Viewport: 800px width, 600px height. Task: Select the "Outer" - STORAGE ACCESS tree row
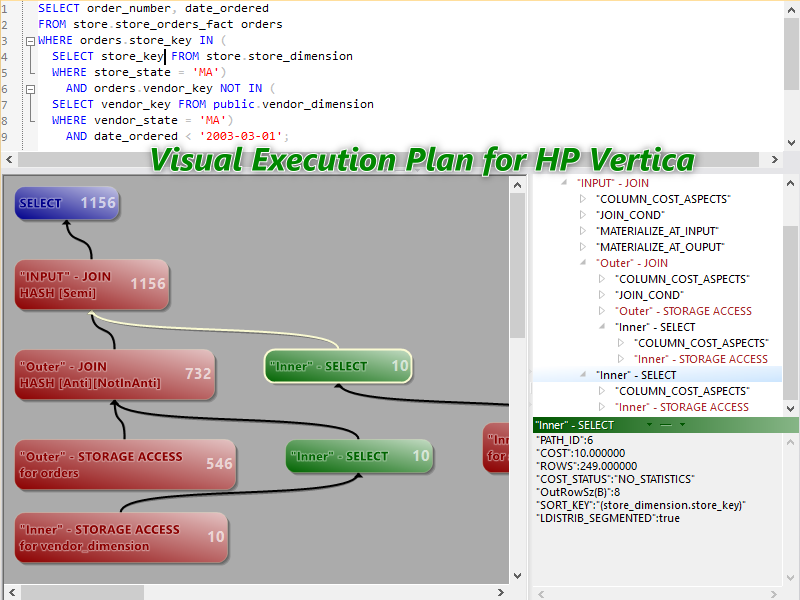point(684,311)
